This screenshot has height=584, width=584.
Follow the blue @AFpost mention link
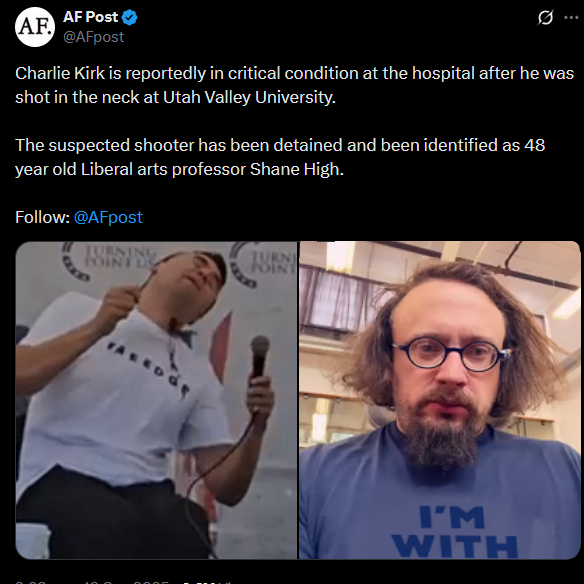coord(108,217)
